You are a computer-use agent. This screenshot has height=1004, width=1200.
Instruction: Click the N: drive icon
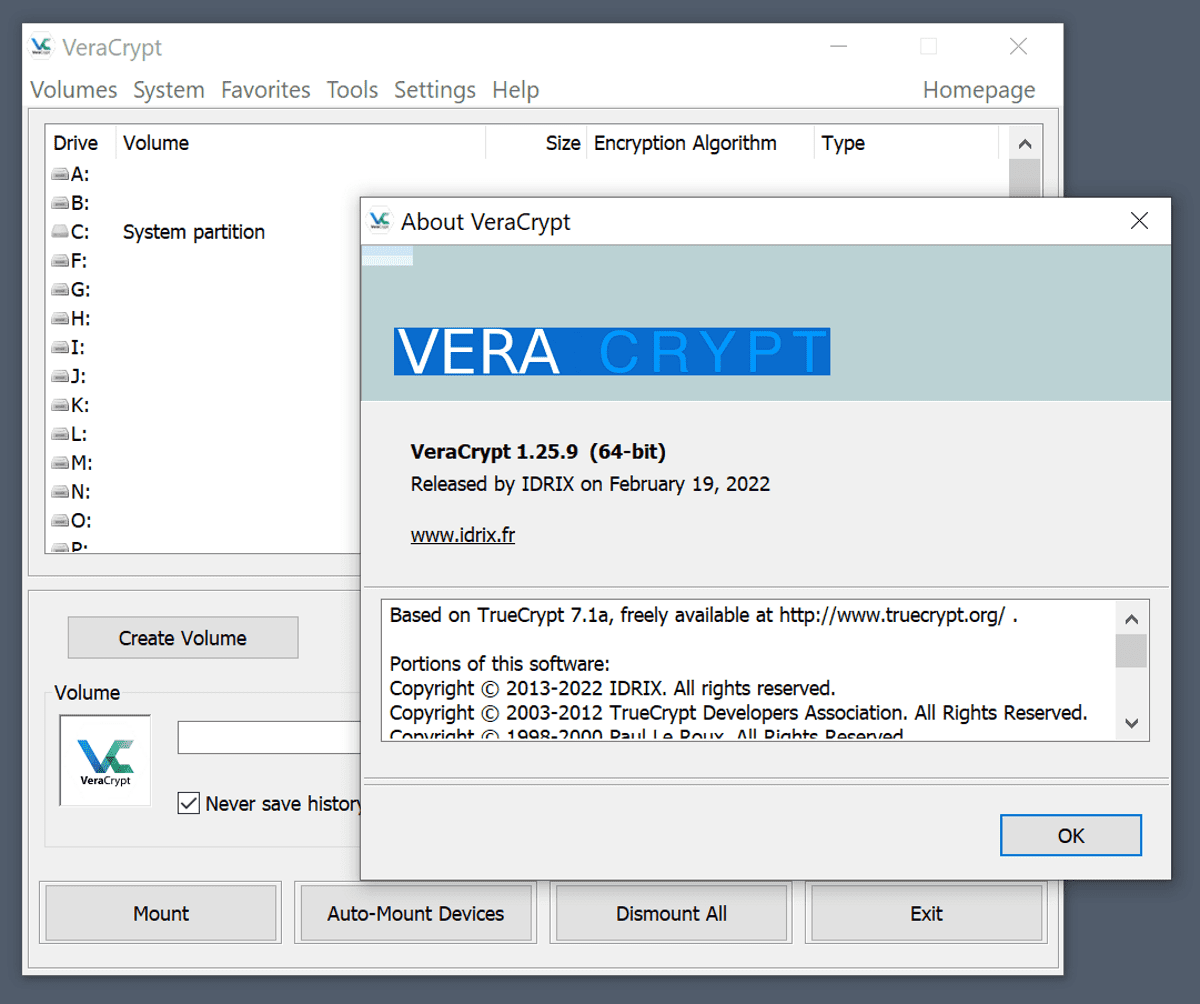60,494
